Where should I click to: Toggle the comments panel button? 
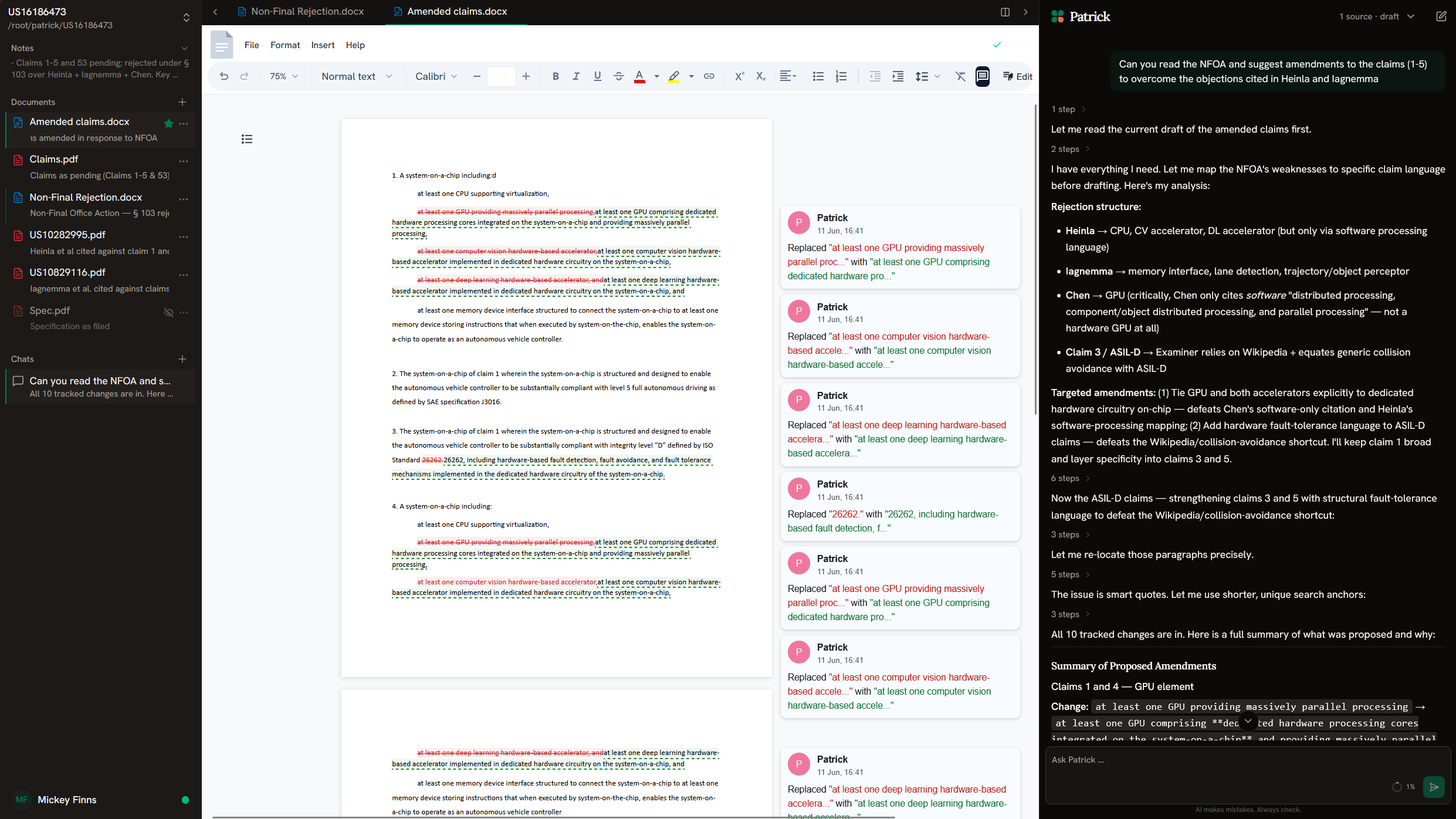983,76
